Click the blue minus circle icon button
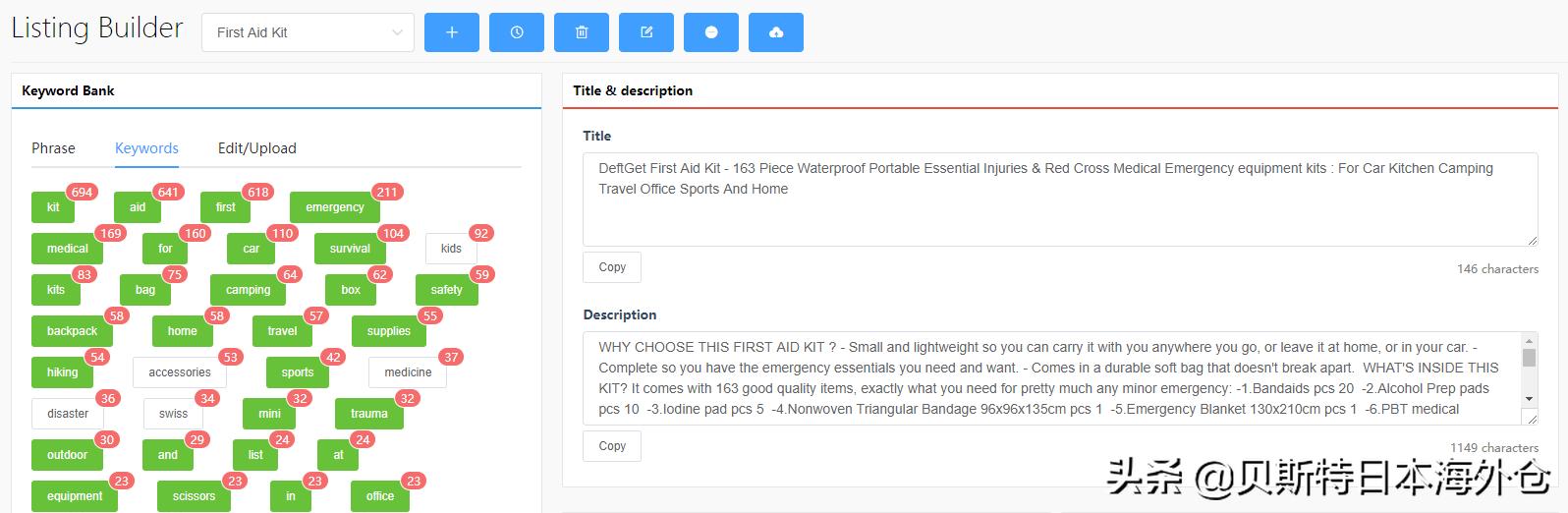The image size is (1568, 513). pos(711,32)
